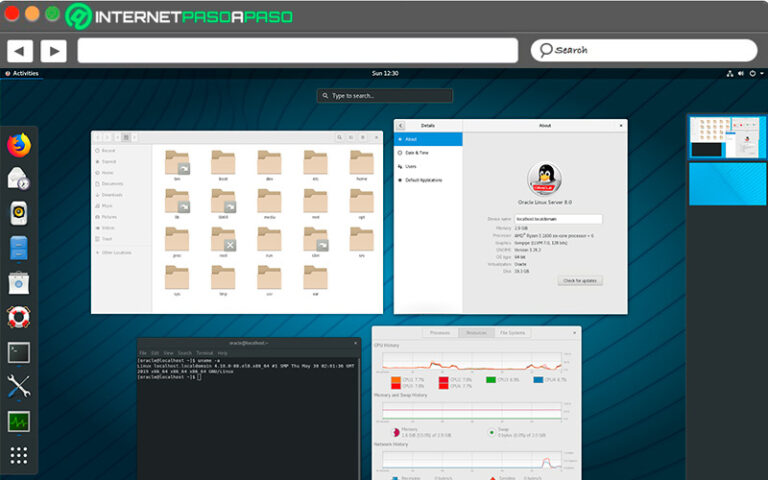Click the Show Applications grid icon

click(x=19, y=455)
